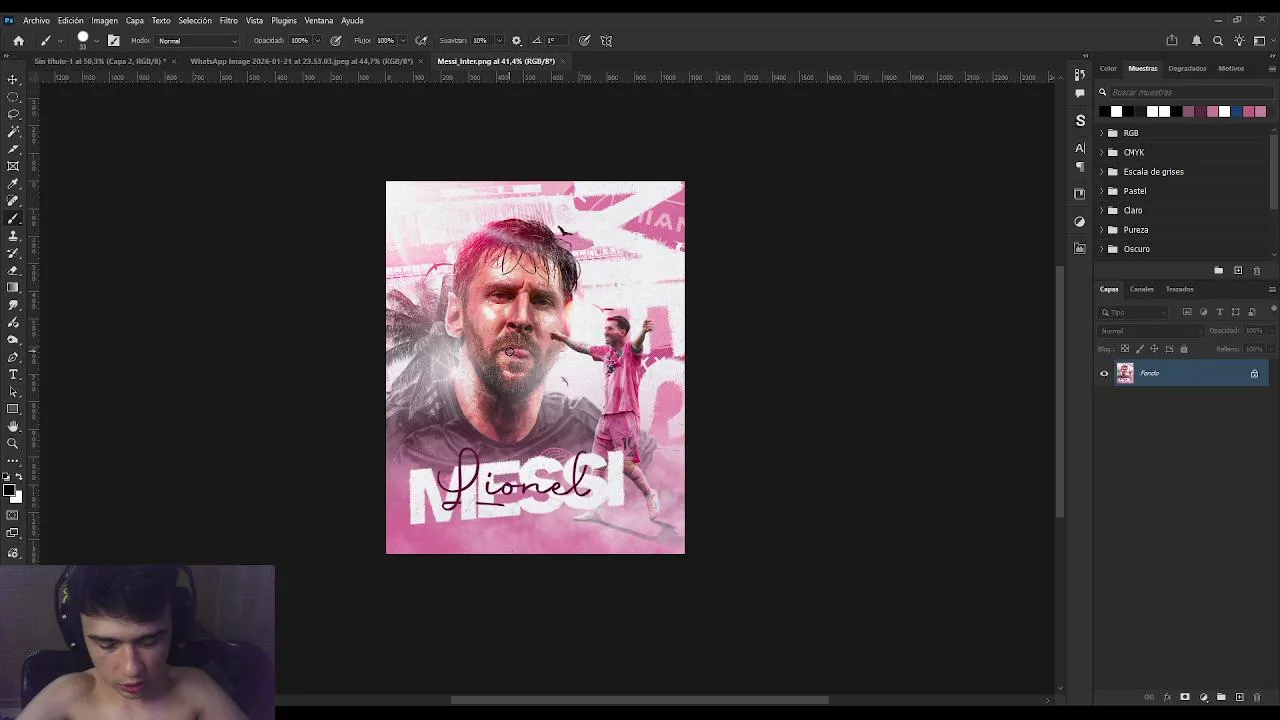Expand the Oscuro swatch group
1280x720 pixels.
tap(1102, 249)
